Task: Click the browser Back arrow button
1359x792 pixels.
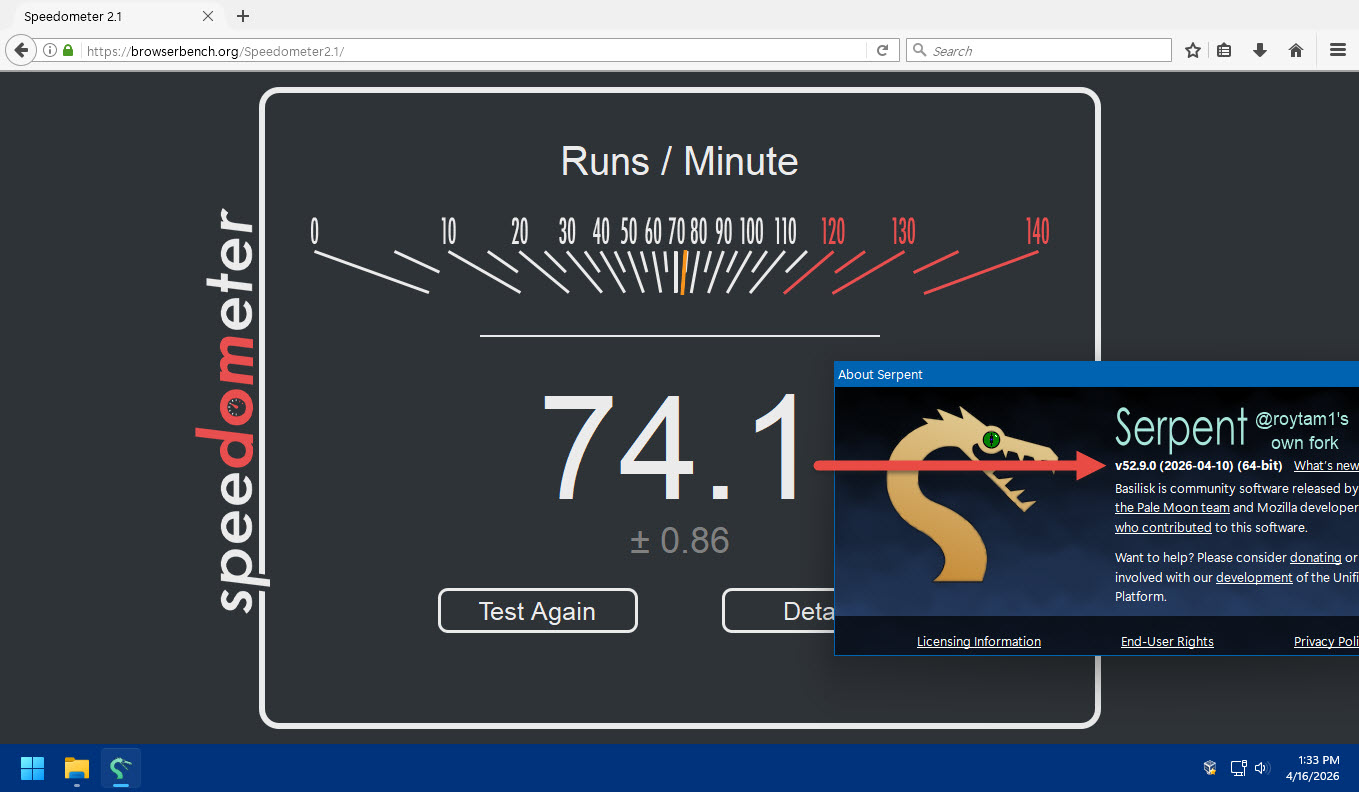Action: [21, 50]
